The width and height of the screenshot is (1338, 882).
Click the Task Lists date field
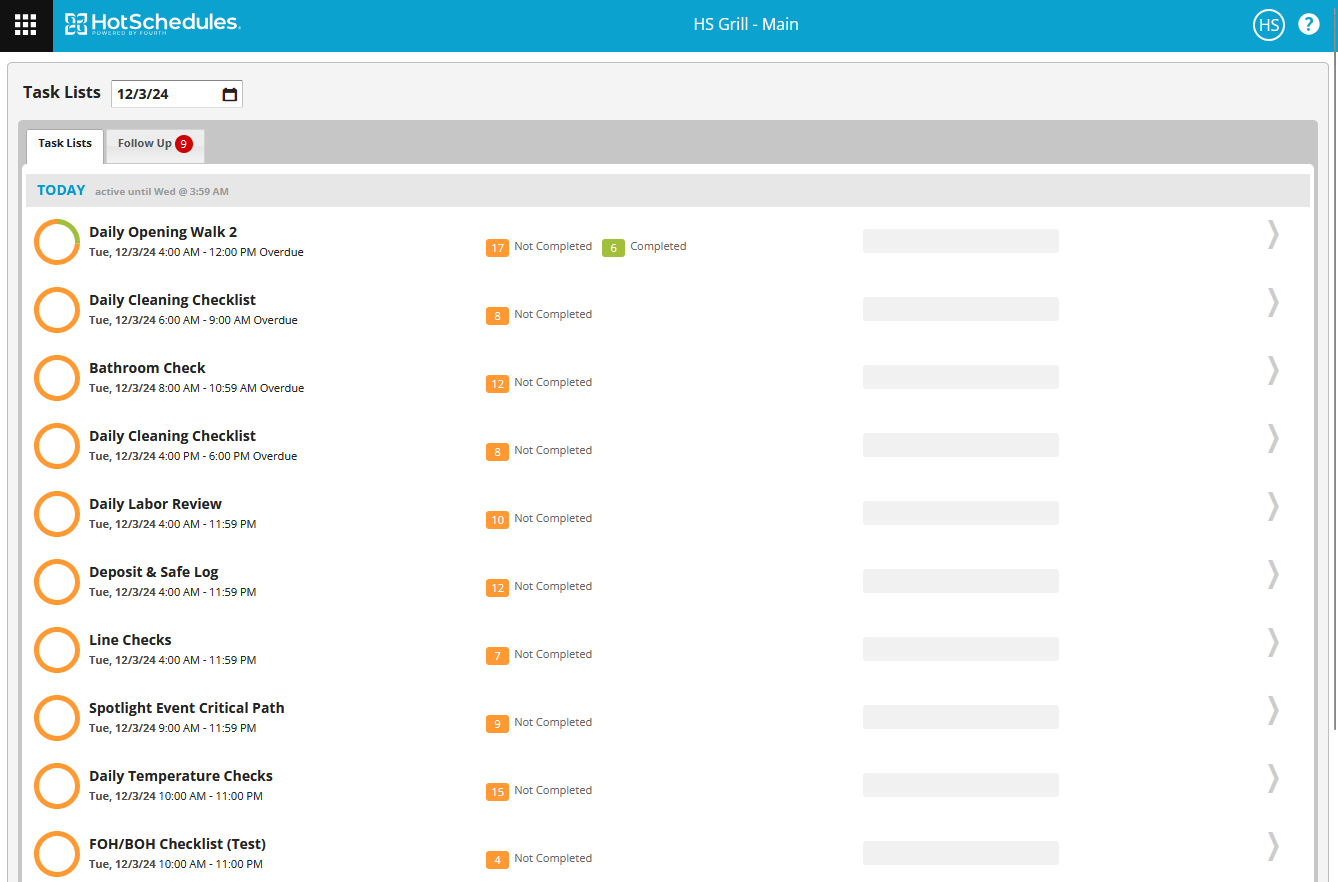click(177, 94)
